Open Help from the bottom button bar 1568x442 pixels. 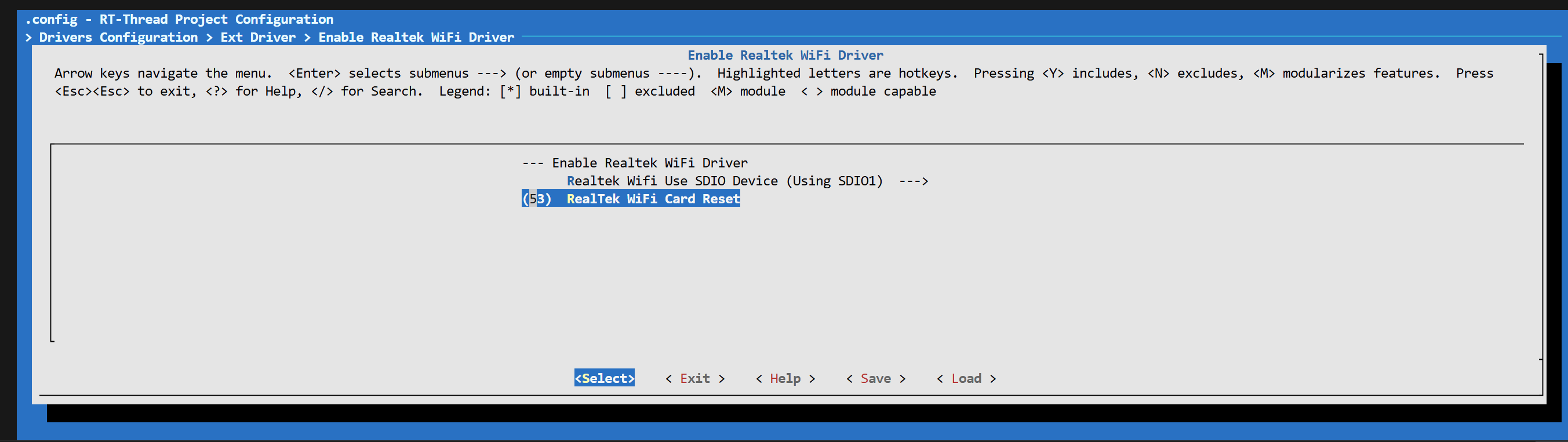coord(785,378)
